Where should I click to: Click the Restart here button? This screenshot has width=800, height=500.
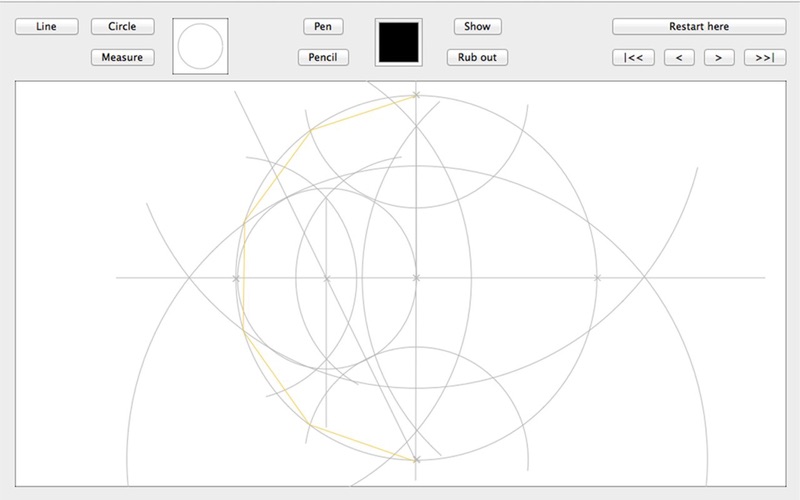click(699, 27)
